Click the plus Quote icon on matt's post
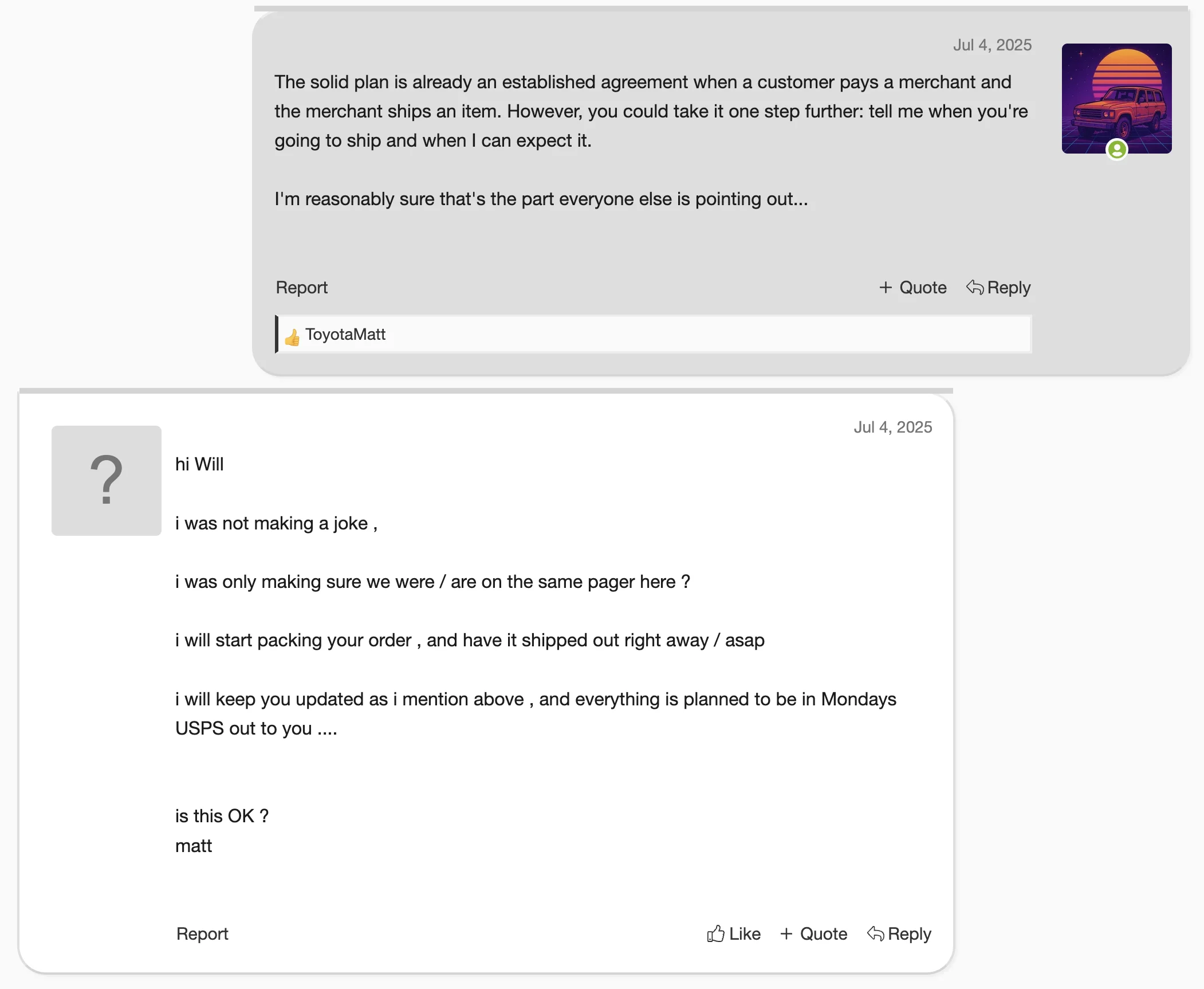This screenshot has width=1204, height=989. [786, 933]
